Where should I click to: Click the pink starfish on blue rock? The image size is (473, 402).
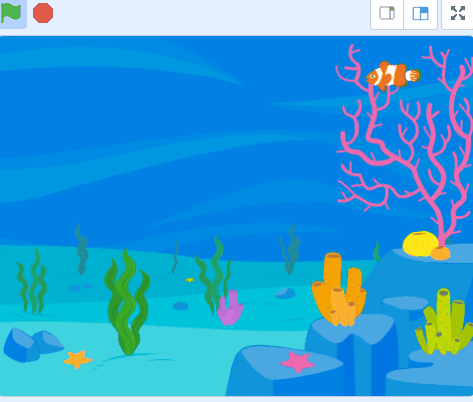point(297,362)
